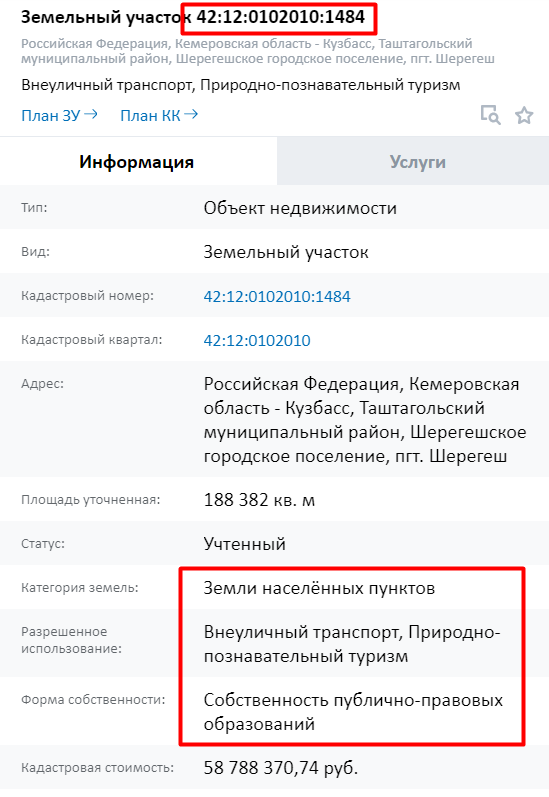549x797 pixels.
Task: Click the arrow next to План КК
Action: [x=191, y=114]
